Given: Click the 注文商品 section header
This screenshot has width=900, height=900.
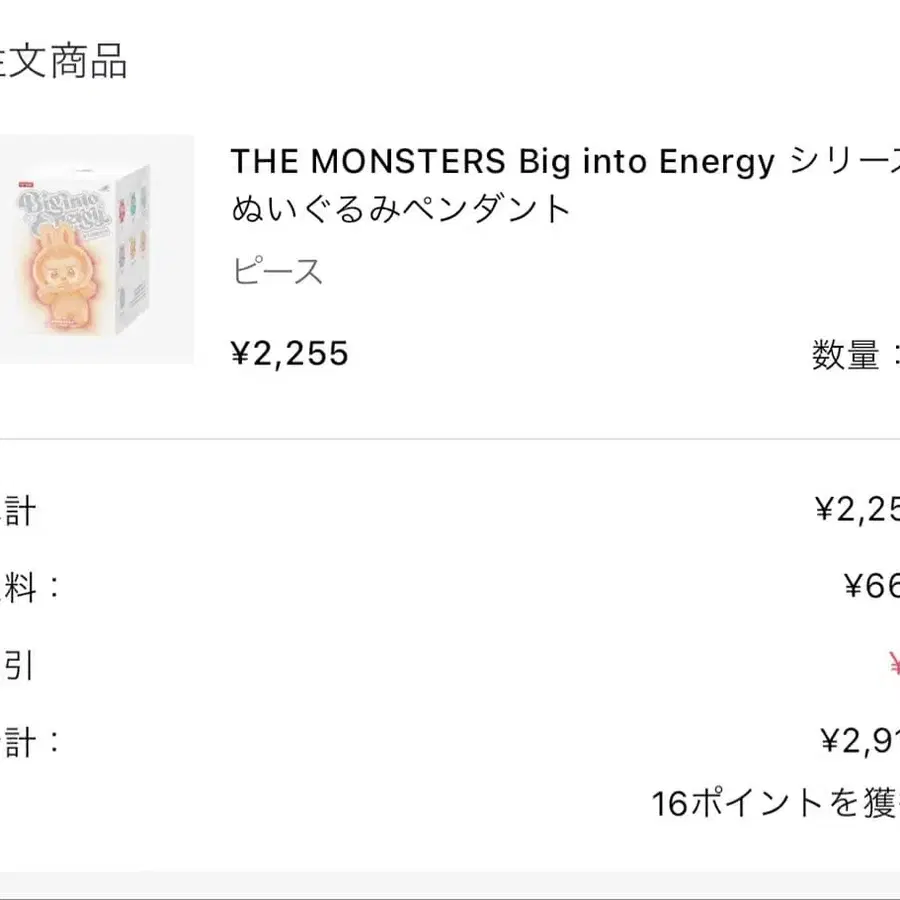Looking at the screenshot, I should coord(64,62).
